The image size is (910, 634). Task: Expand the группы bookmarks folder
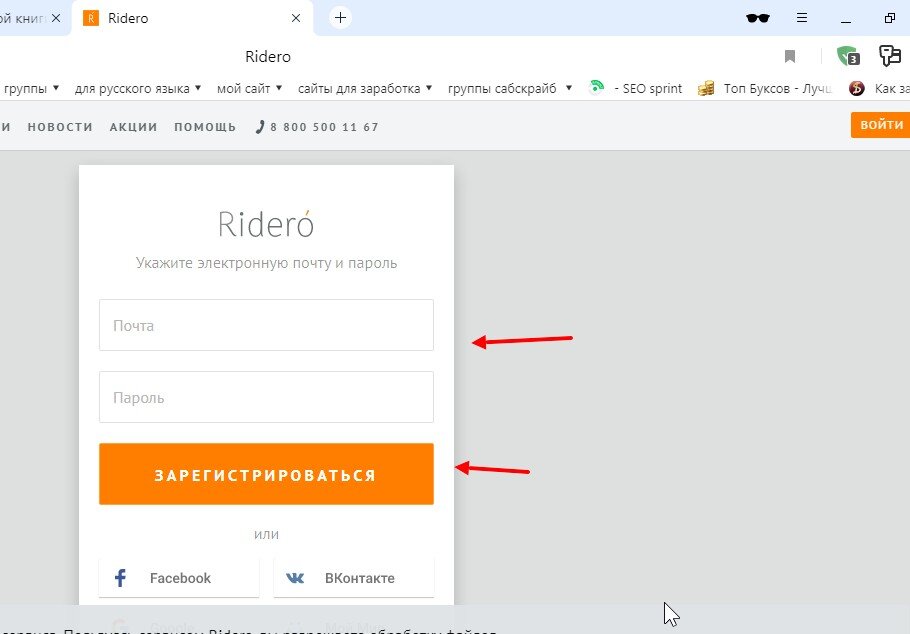(x=30, y=88)
